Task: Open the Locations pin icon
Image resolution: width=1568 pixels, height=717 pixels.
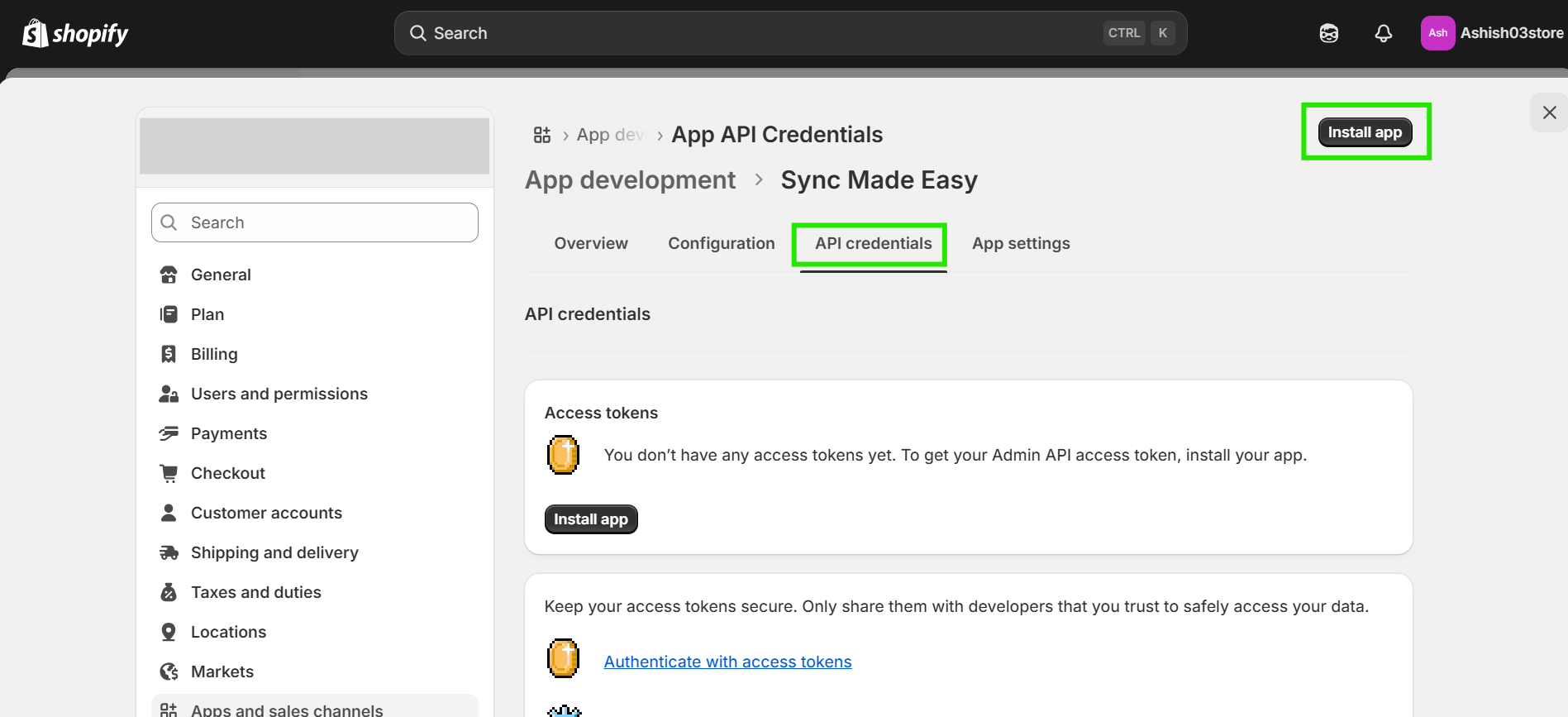Action: [169, 632]
